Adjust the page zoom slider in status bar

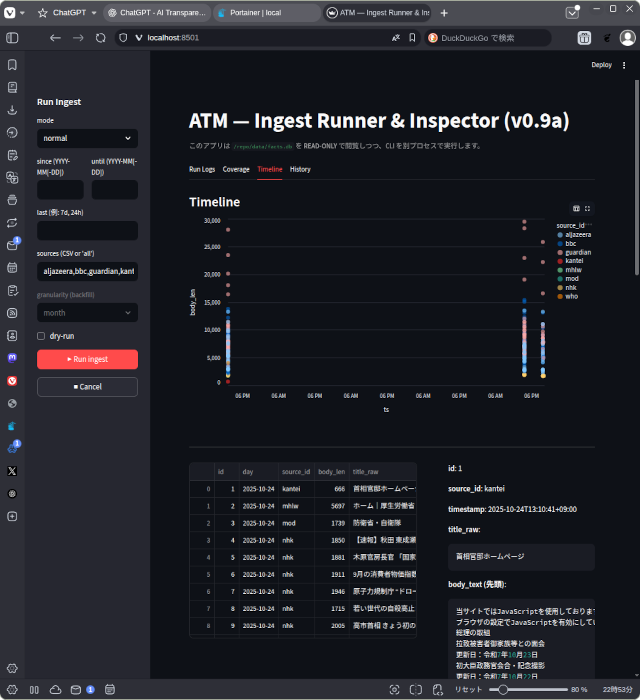pos(505,689)
